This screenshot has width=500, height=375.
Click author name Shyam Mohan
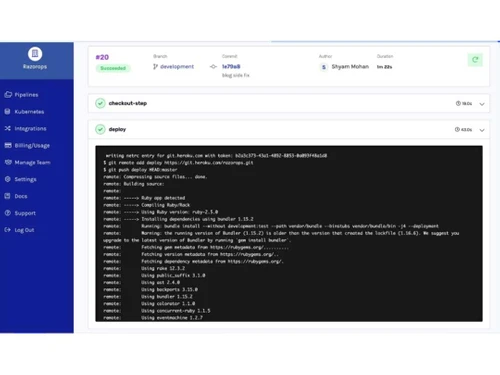(350, 67)
